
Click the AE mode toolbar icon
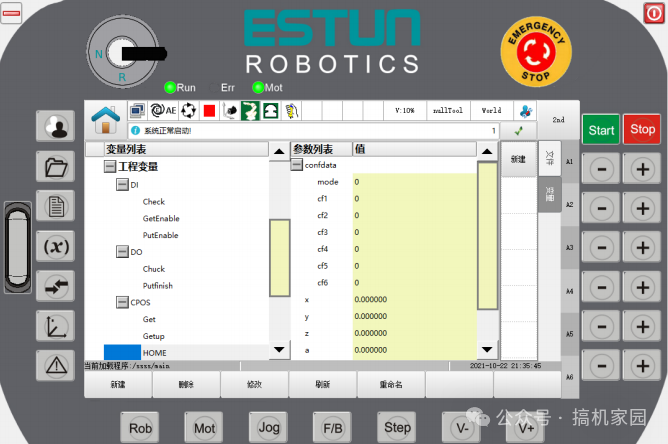point(164,111)
